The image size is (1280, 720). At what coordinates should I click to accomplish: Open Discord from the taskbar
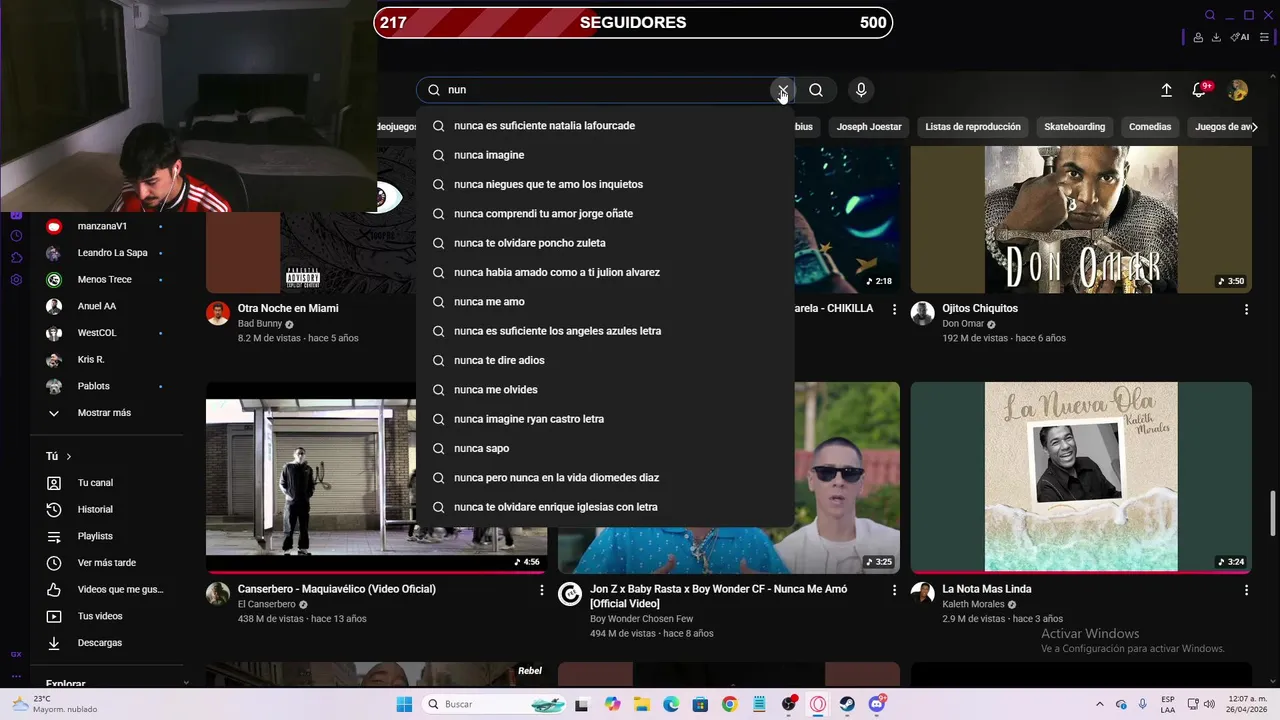point(876,704)
